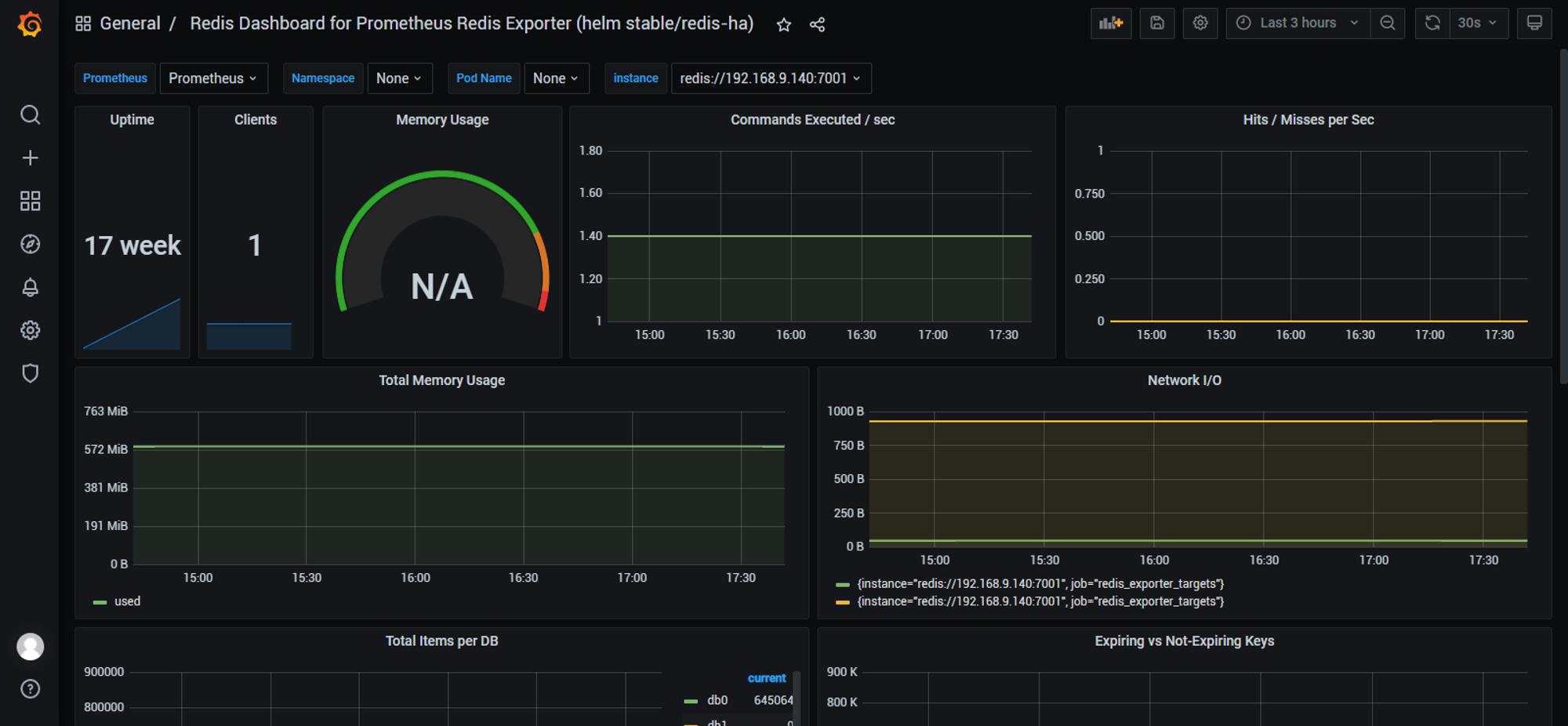Open the Alerting bell icon

[x=30, y=288]
